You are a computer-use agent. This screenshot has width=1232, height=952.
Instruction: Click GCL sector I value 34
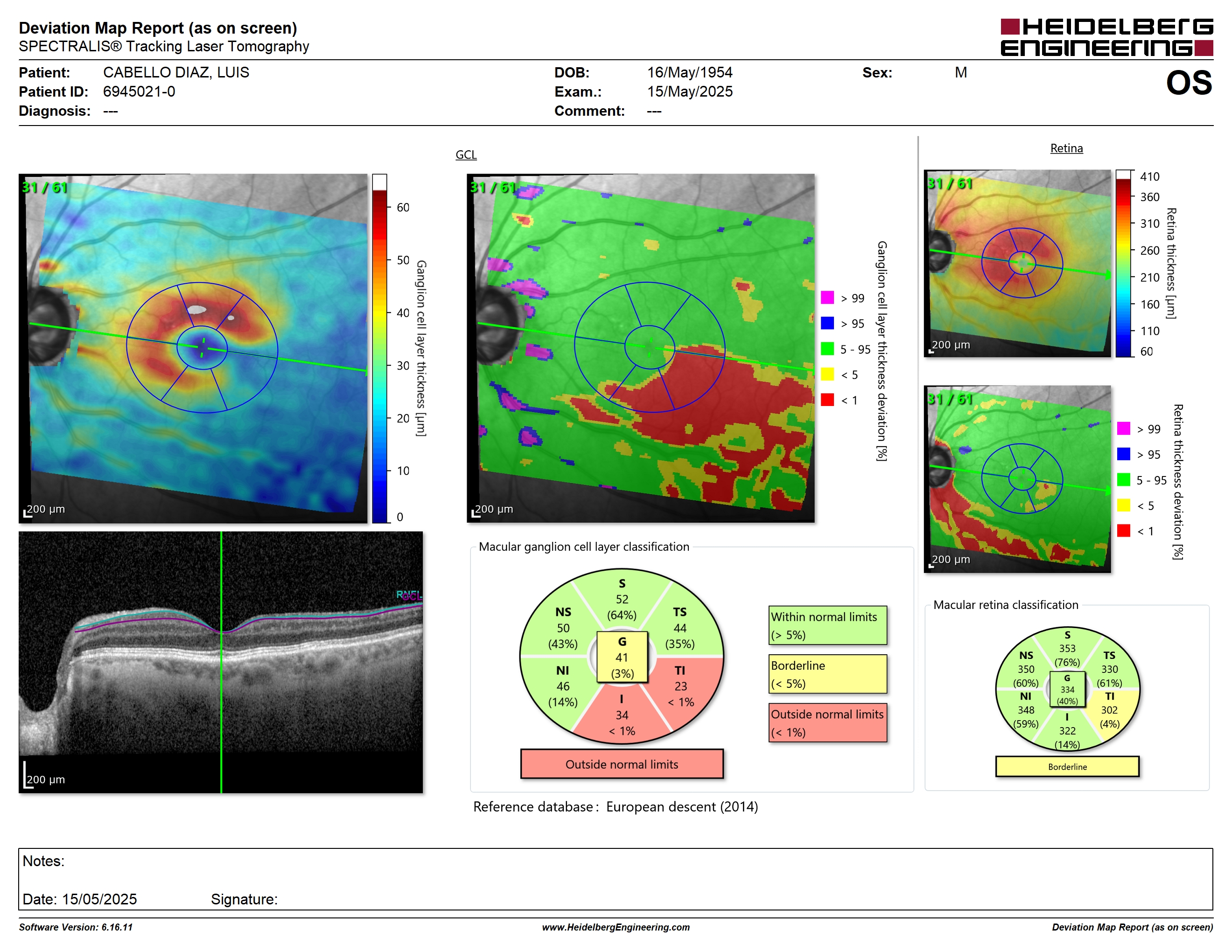[x=622, y=715]
